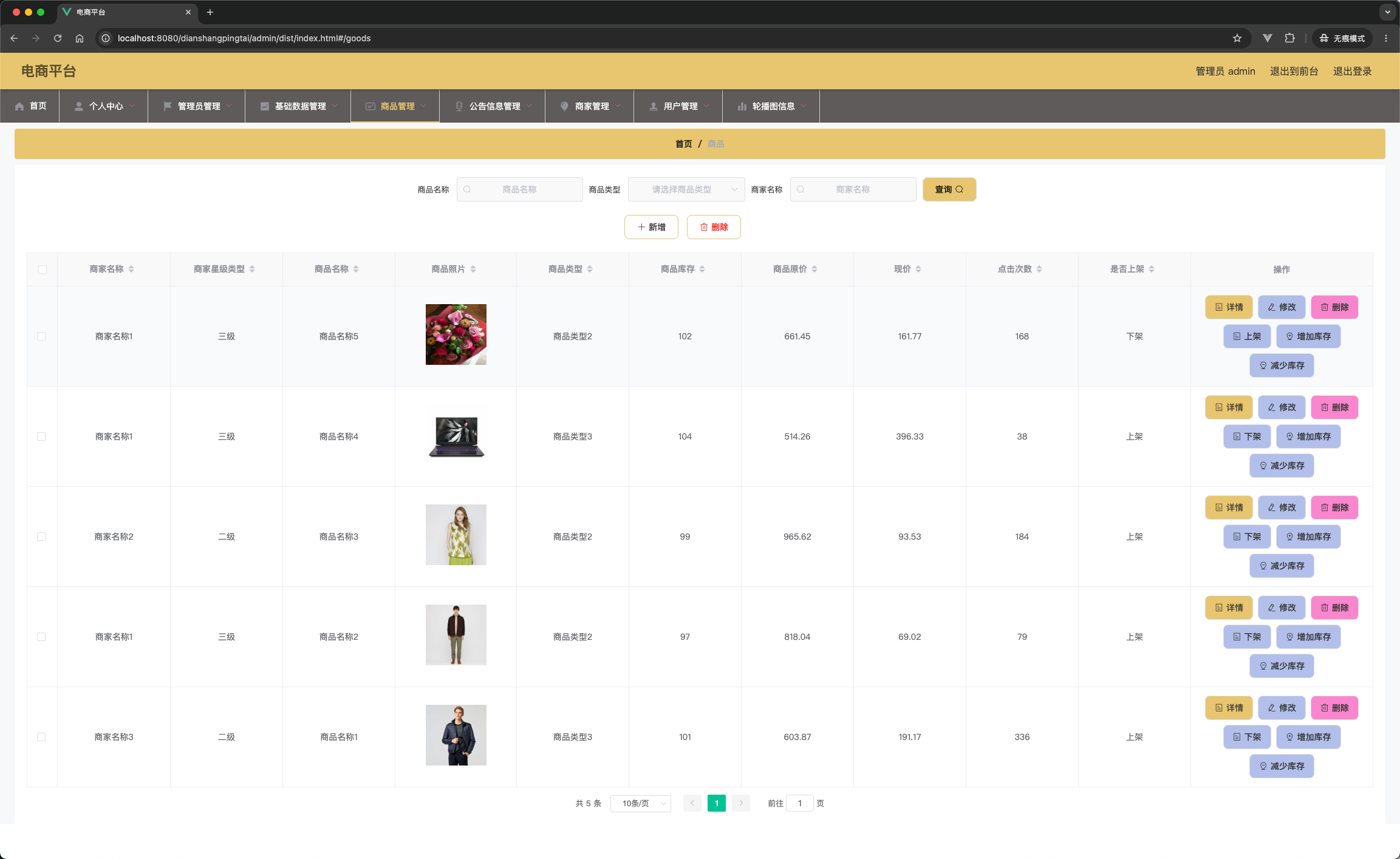Click 退出到前台 link
The image size is (1400, 859).
click(1294, 71)
